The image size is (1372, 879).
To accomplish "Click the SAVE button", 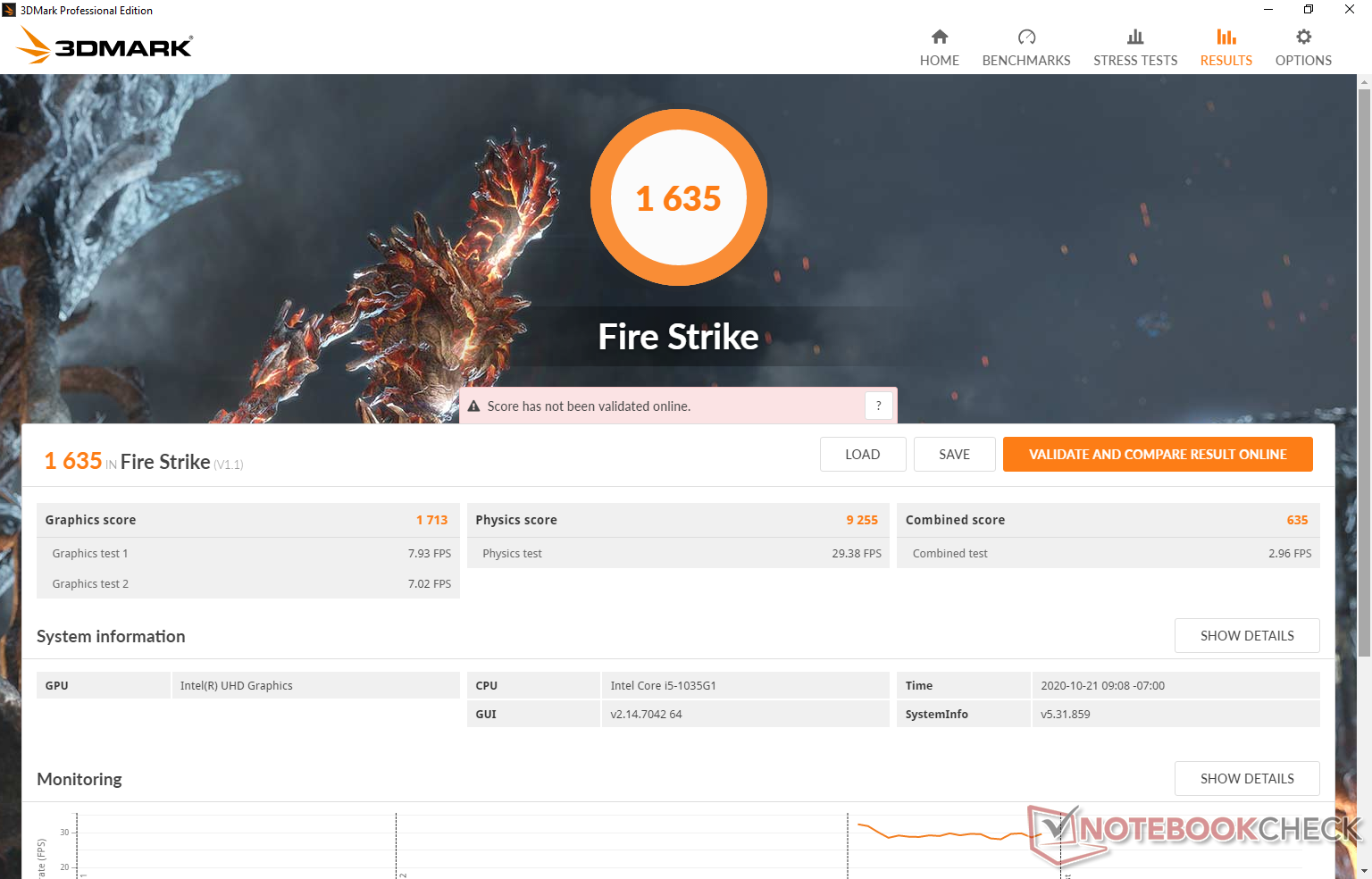I will coord(954,454).
